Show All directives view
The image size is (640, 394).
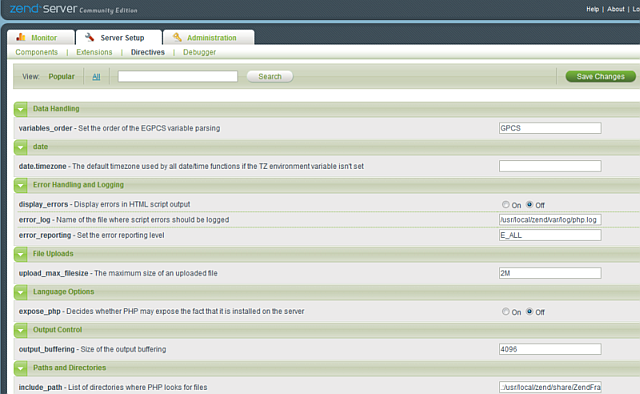[96, 77]
